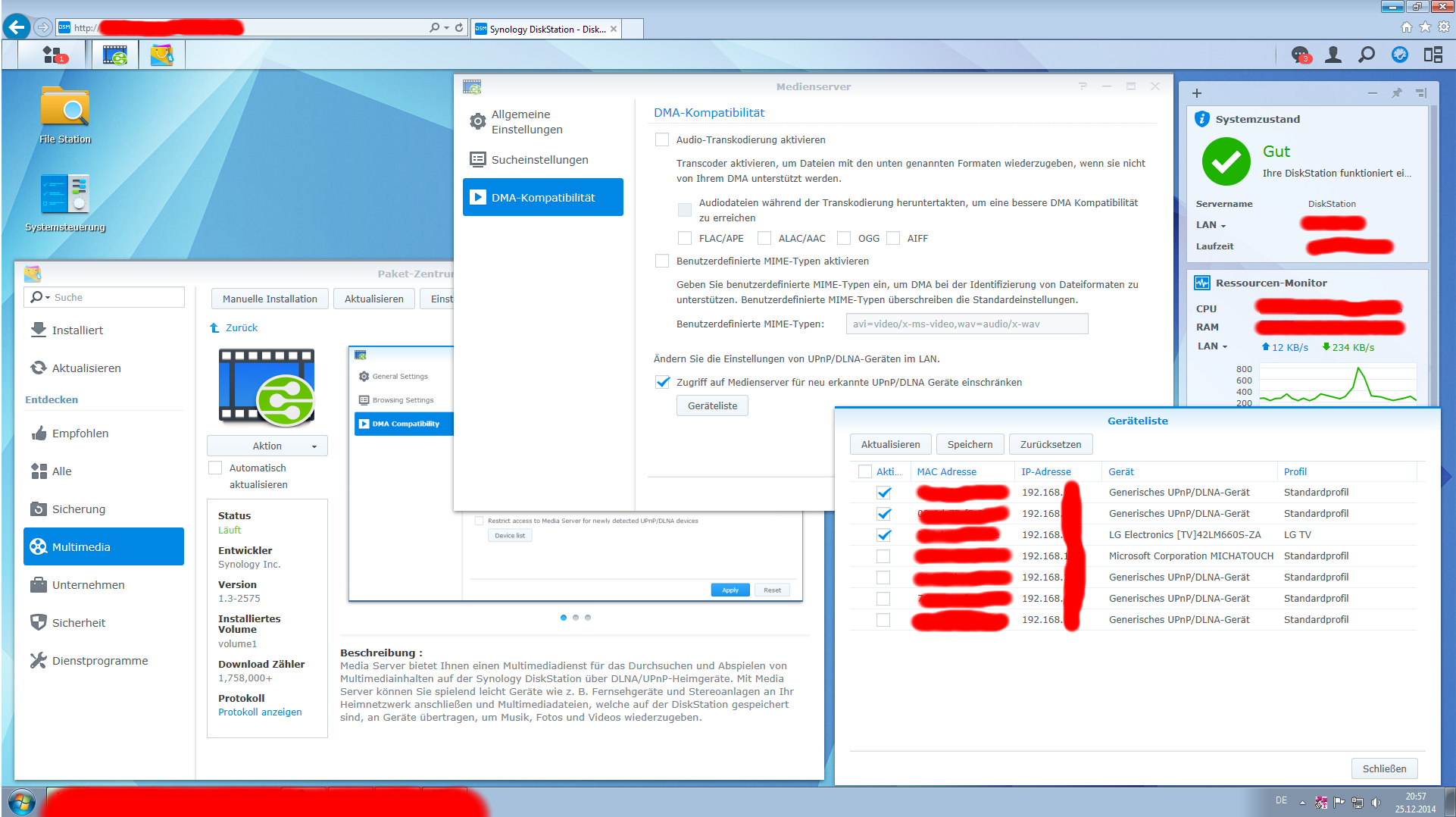1456x817 pixels.
Task: Expand the Aktion dropdown
Action: [x=267, y=446]
